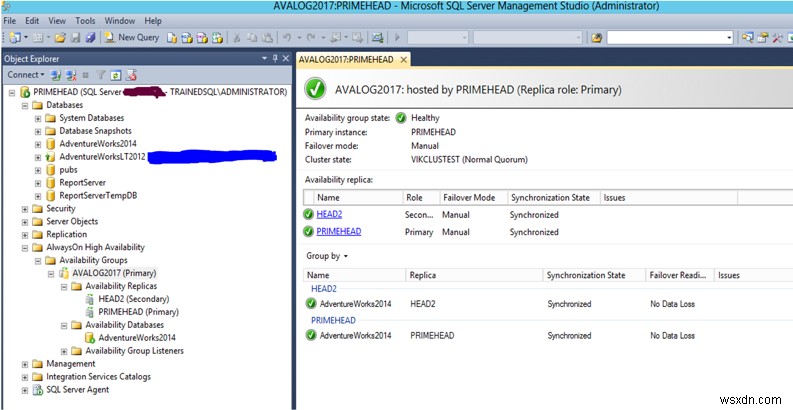The image size is (793, 410).
Task: Open the HEAD2 link in availability replica list
Action: click(x=329, y=215)
